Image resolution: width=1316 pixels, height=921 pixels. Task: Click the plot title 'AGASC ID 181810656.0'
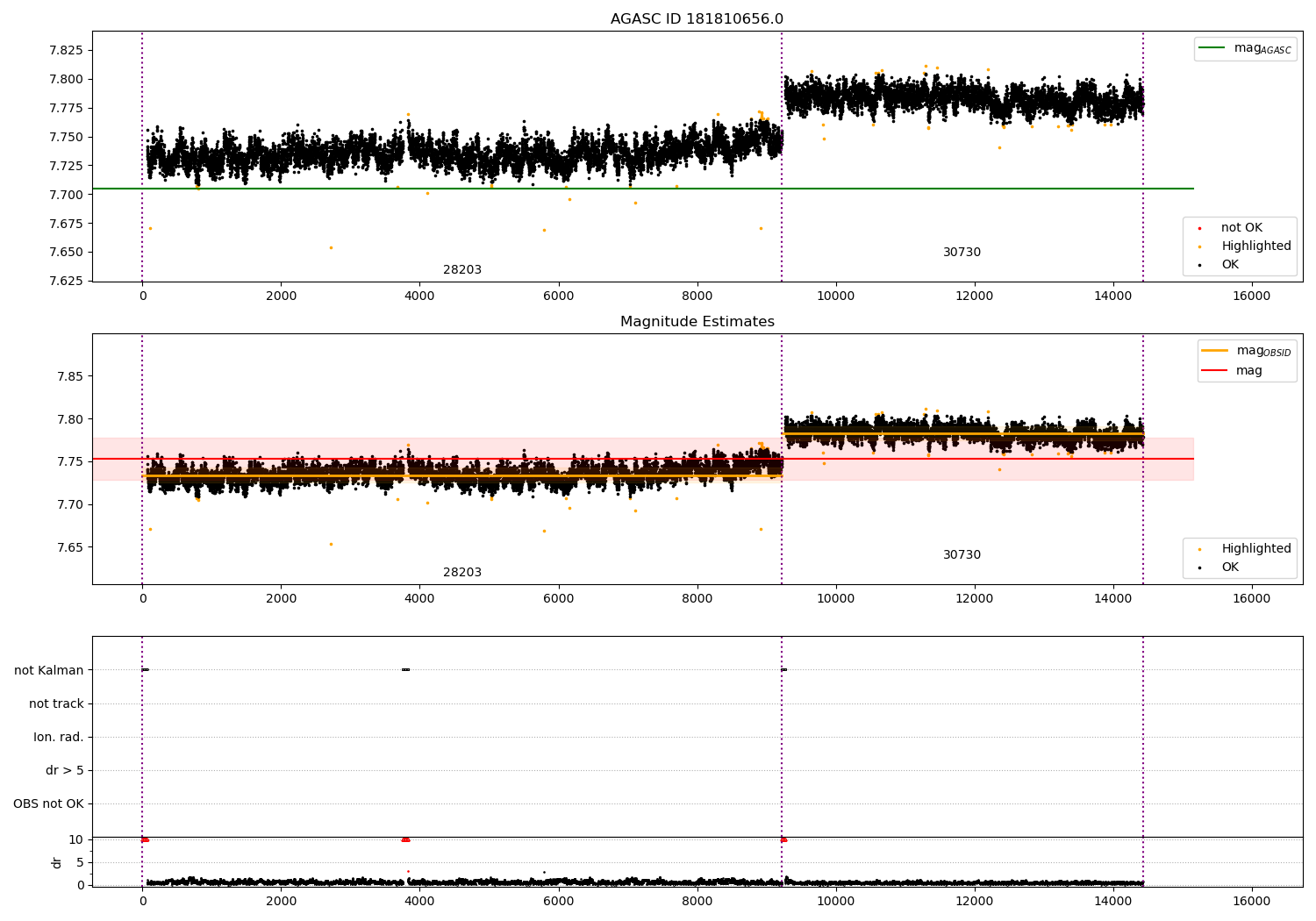coord(697,19)
